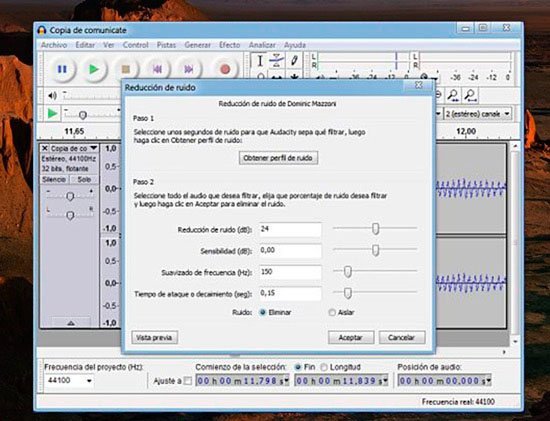Click the Pause transport button
550x421 pixels.
pos(62,69)
